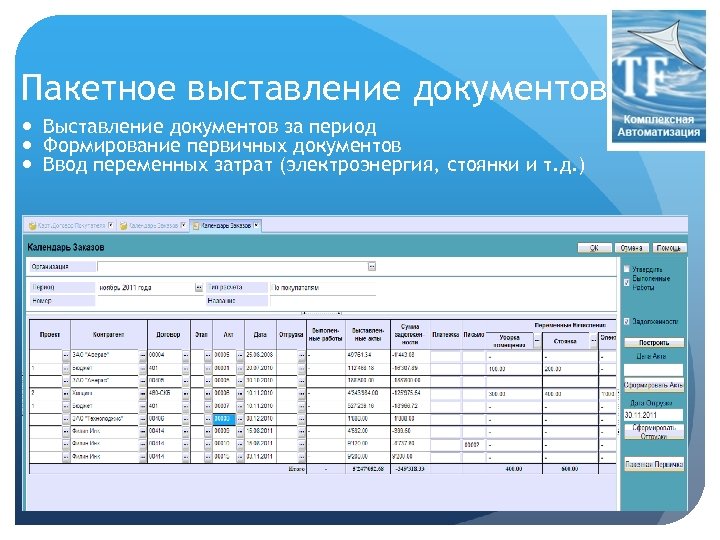Click the Сформировать Отгрузки button
The image size is (720, 540).
click(654, 432)
